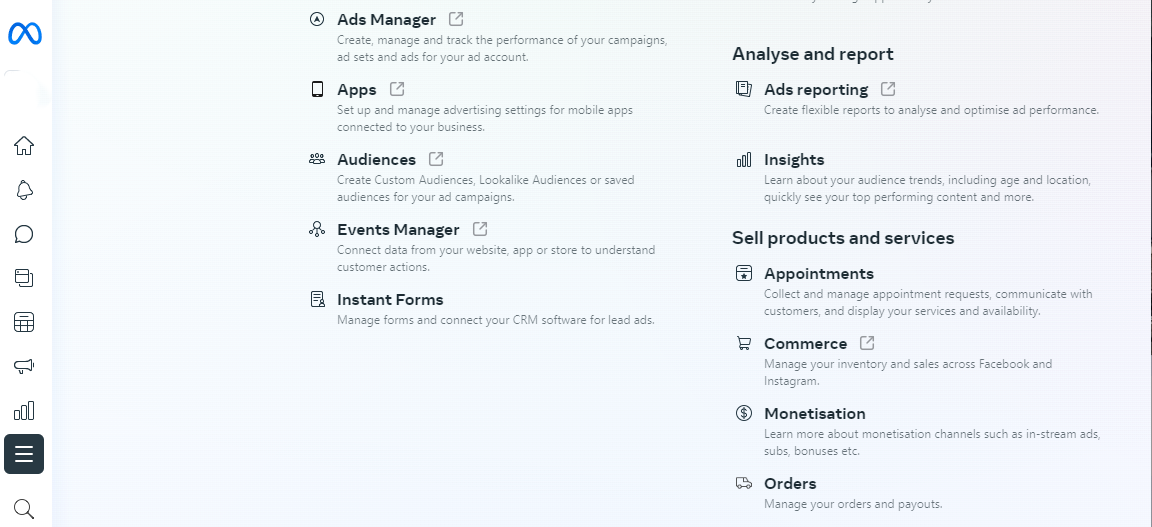The height and width of the screenshot is (527, 1152).
Task: Click the Commerce external link icon
Action: (867, 343)
